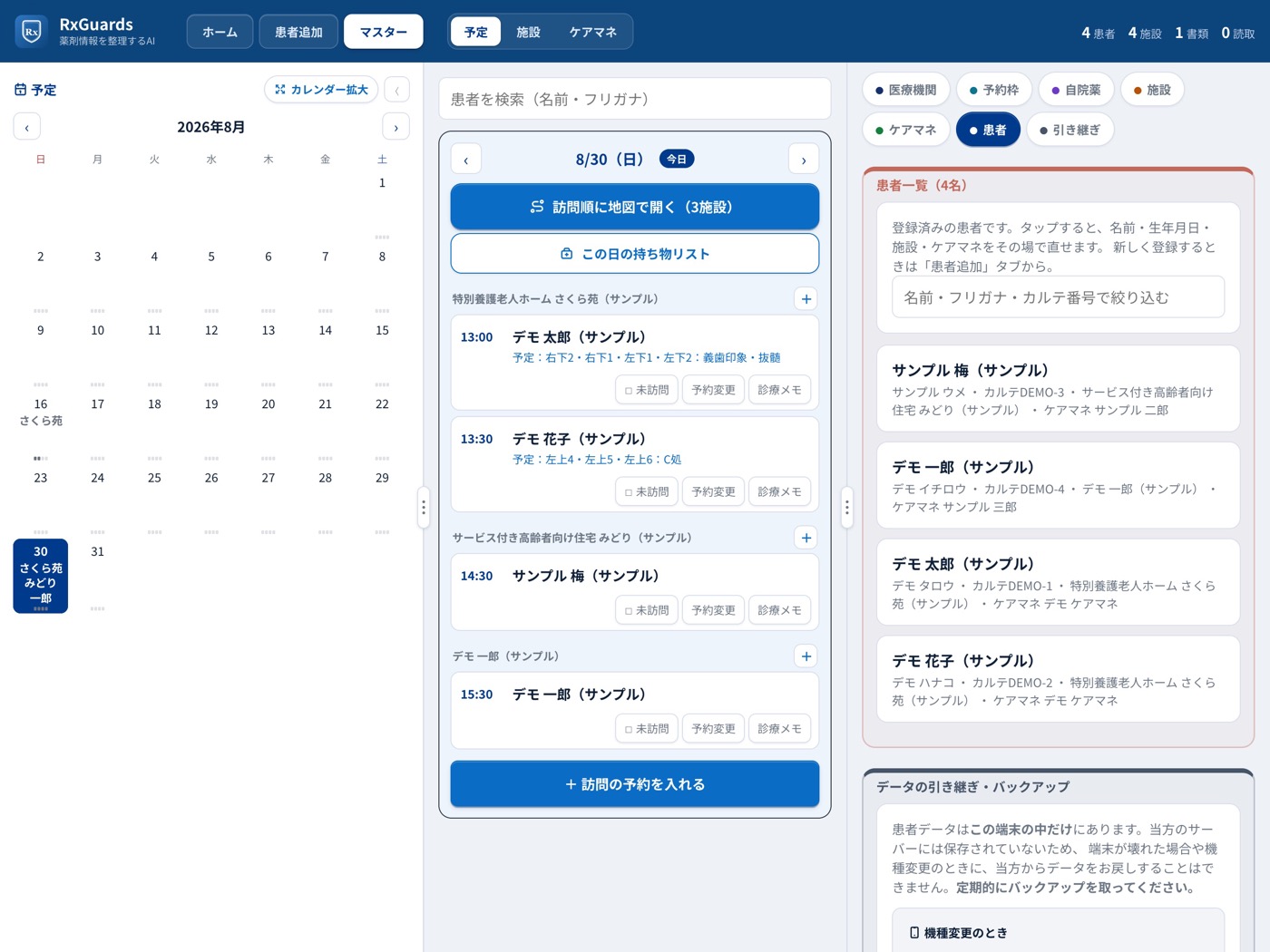
Task: Switch to ケアマネ view in segmented control
Action: pyautogui.click(x=593, y=32)
